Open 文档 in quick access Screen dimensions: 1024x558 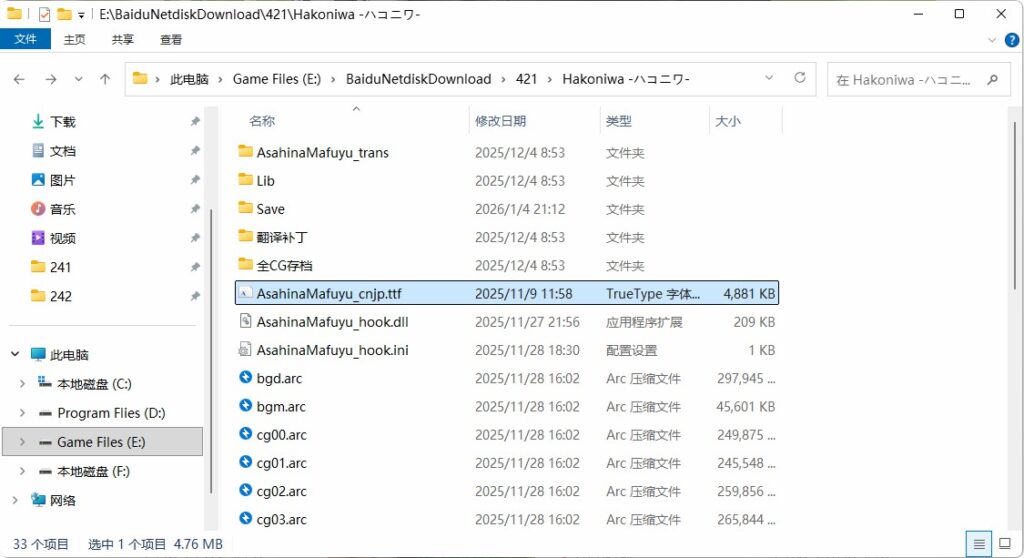(63, 151)
